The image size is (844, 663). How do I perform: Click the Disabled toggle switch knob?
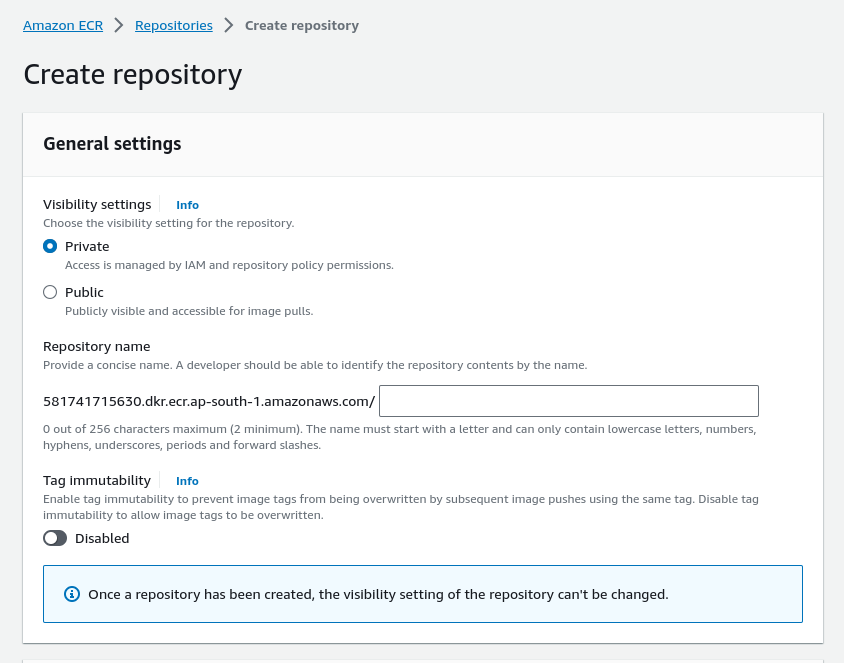pyautogui.click(x=50, y=538)
